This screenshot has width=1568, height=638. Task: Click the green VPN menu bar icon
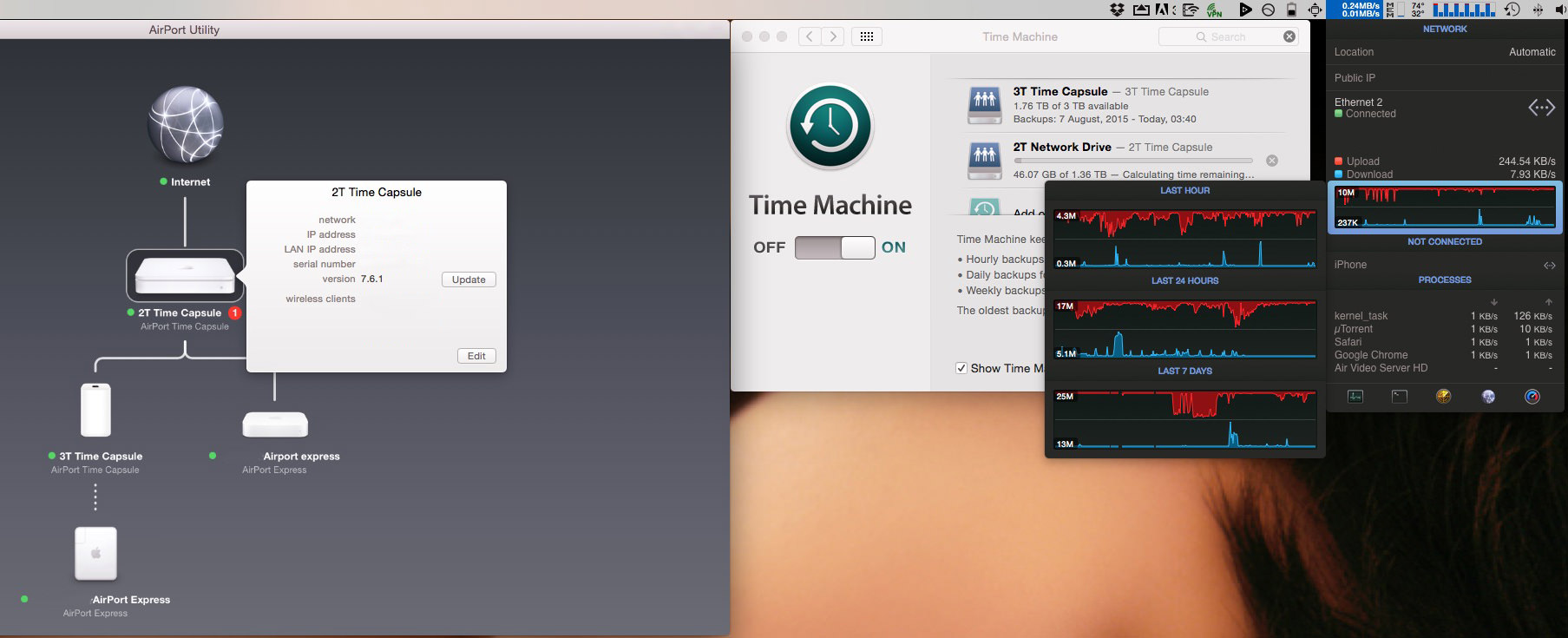pyautogui.click(x=1215, y=10)
